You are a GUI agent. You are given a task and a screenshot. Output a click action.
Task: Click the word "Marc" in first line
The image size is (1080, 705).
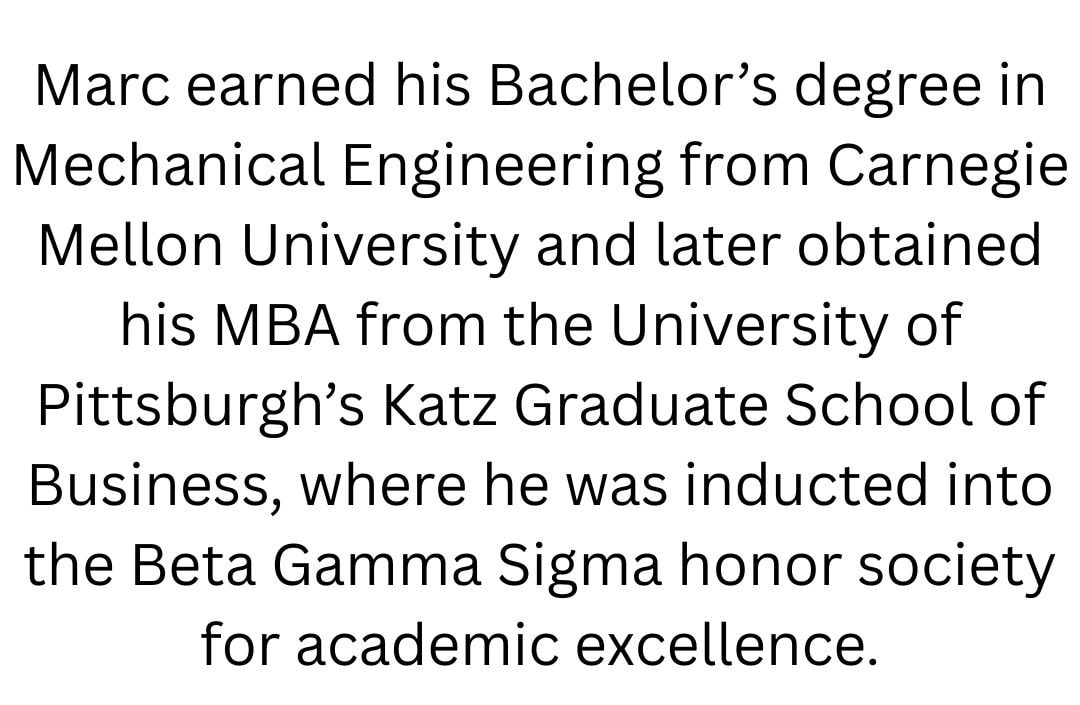point(103,85)
